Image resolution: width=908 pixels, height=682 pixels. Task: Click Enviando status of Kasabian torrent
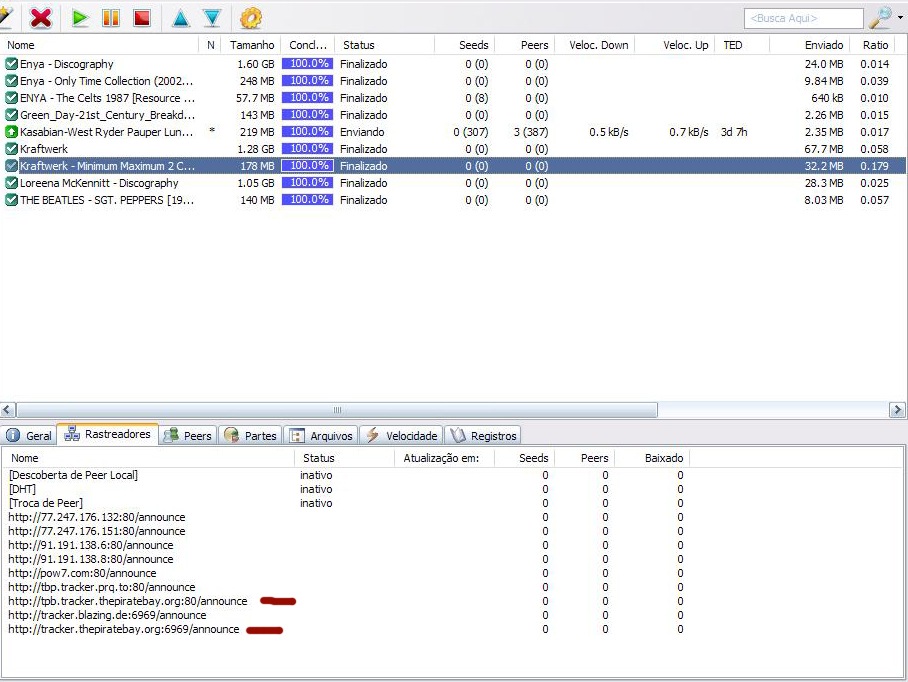pyautogui.click(x=362, y=132)
